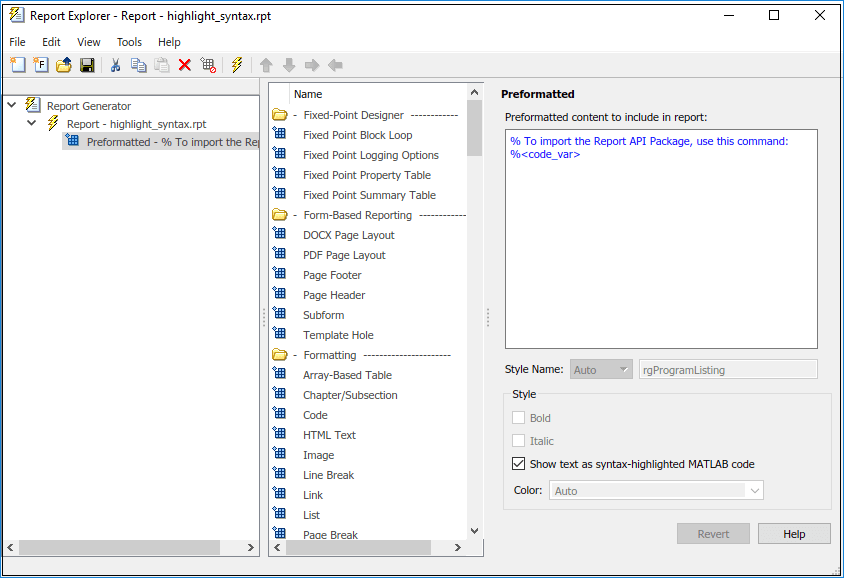Select the Page Footer component
This screenshot has height=578, width=844.
click(x=332, y=275)
